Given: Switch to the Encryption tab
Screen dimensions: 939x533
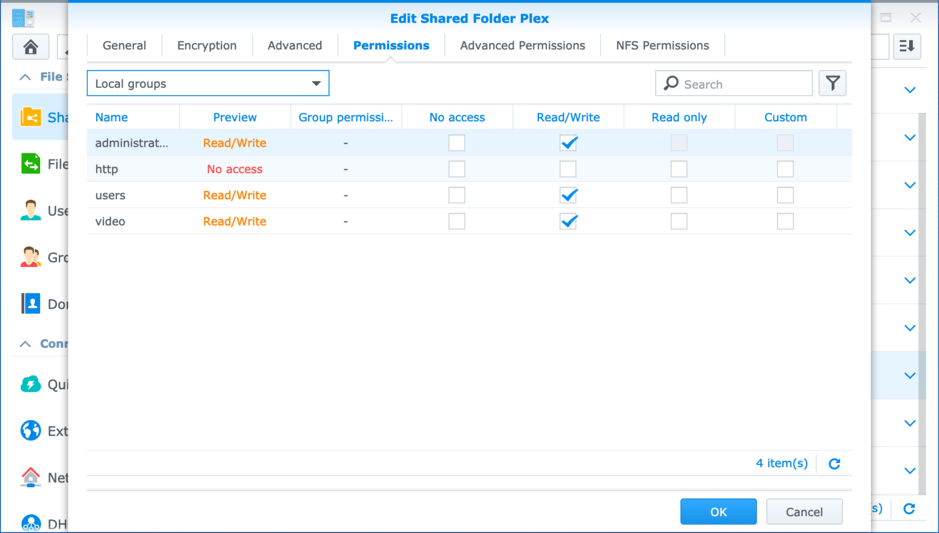Looking at the screenshot, I should [207, 46].
